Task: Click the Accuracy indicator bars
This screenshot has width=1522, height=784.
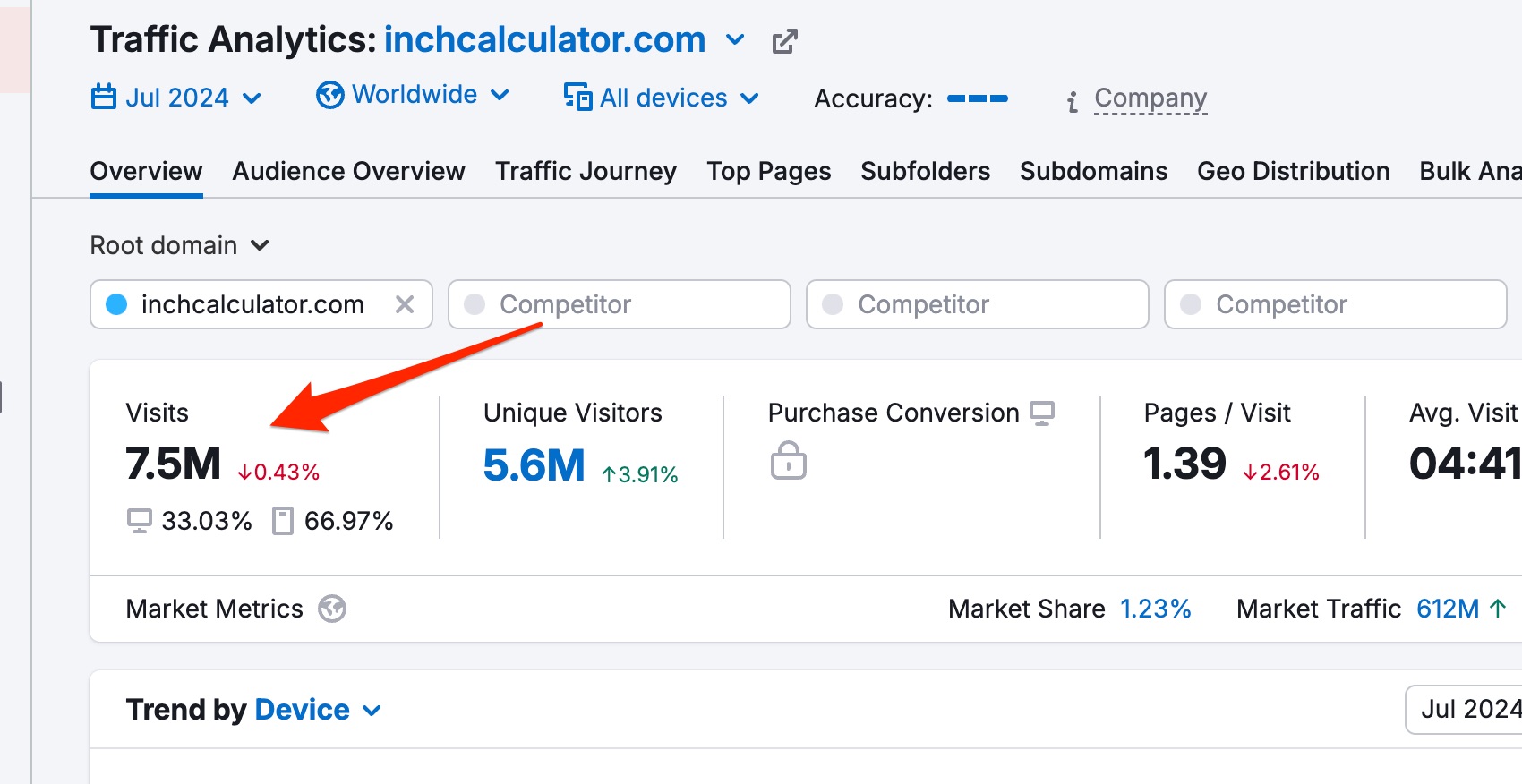Action: coord(978,98)
